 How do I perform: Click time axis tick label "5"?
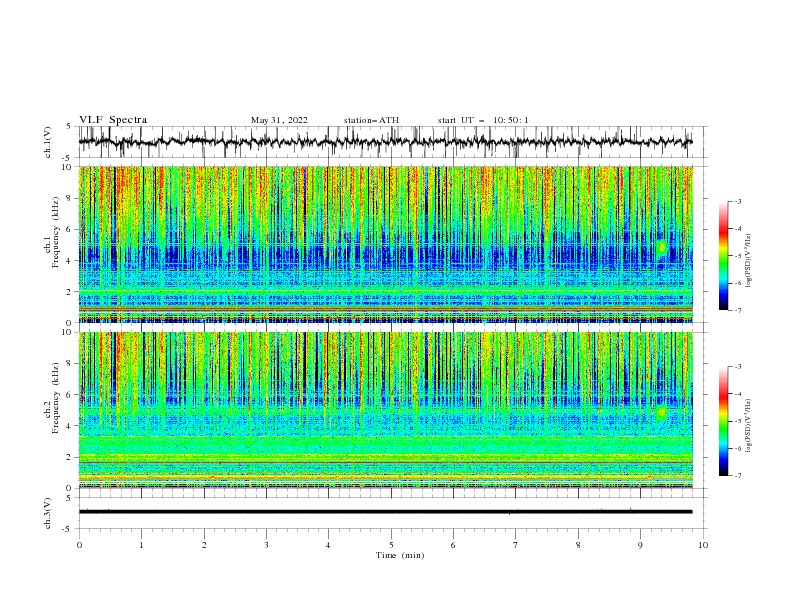(x=391, y=545)
